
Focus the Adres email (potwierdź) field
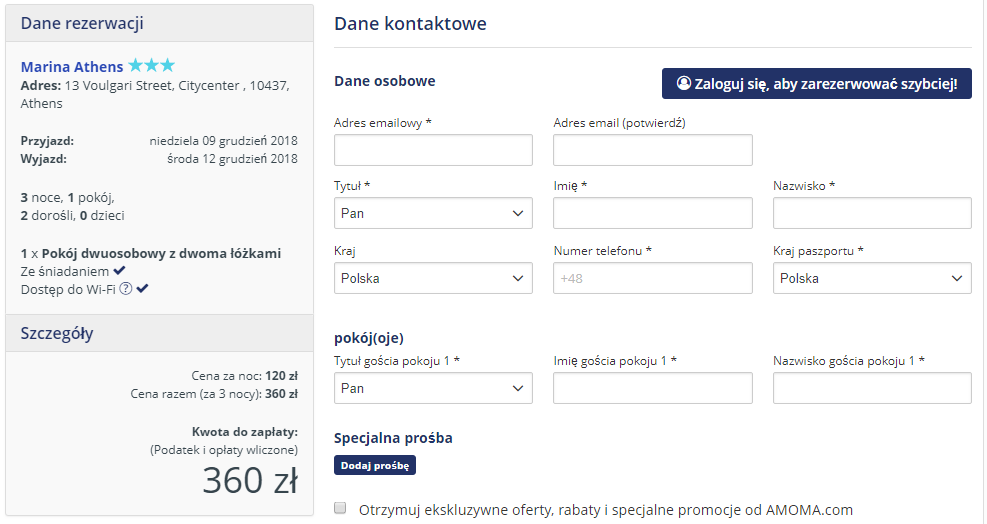tap(653, 150)
